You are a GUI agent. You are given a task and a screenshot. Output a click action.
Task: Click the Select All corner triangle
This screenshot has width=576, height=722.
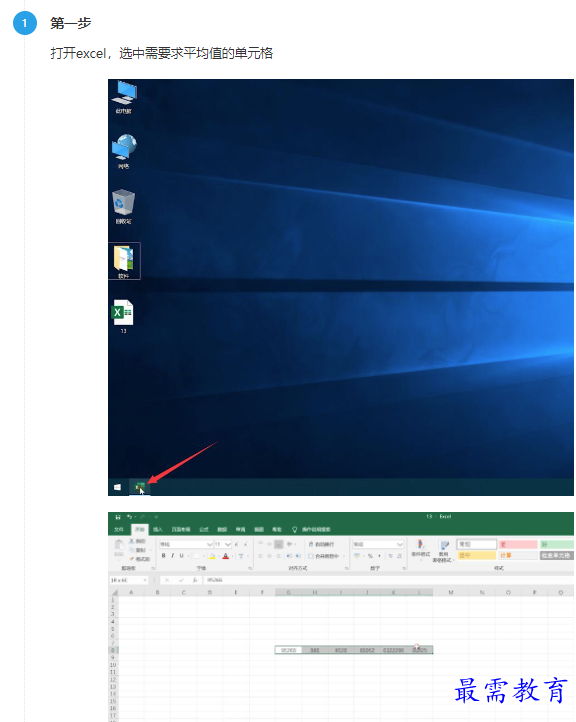(114, 593)
